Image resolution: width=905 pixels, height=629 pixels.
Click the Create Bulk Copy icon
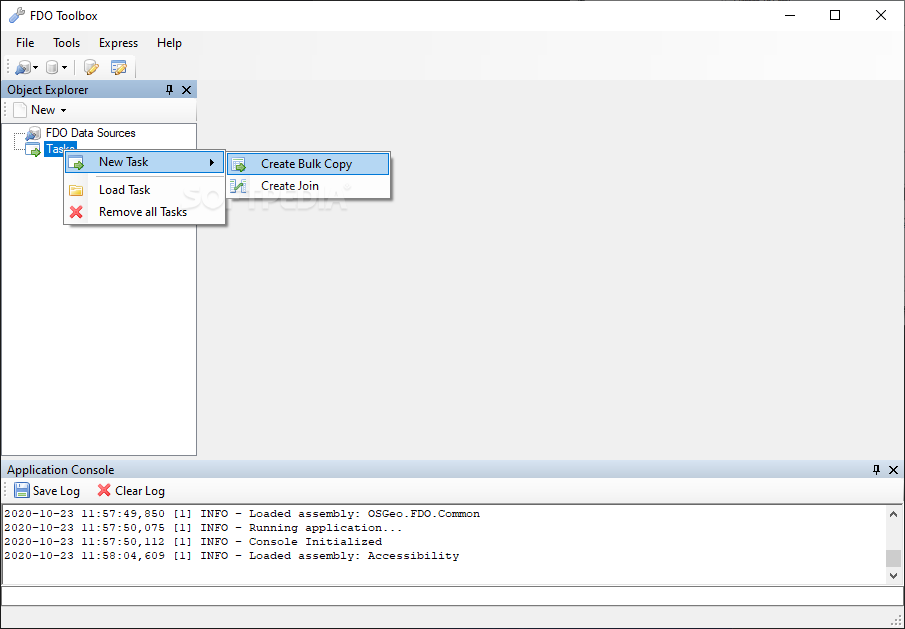pos(239,165)
